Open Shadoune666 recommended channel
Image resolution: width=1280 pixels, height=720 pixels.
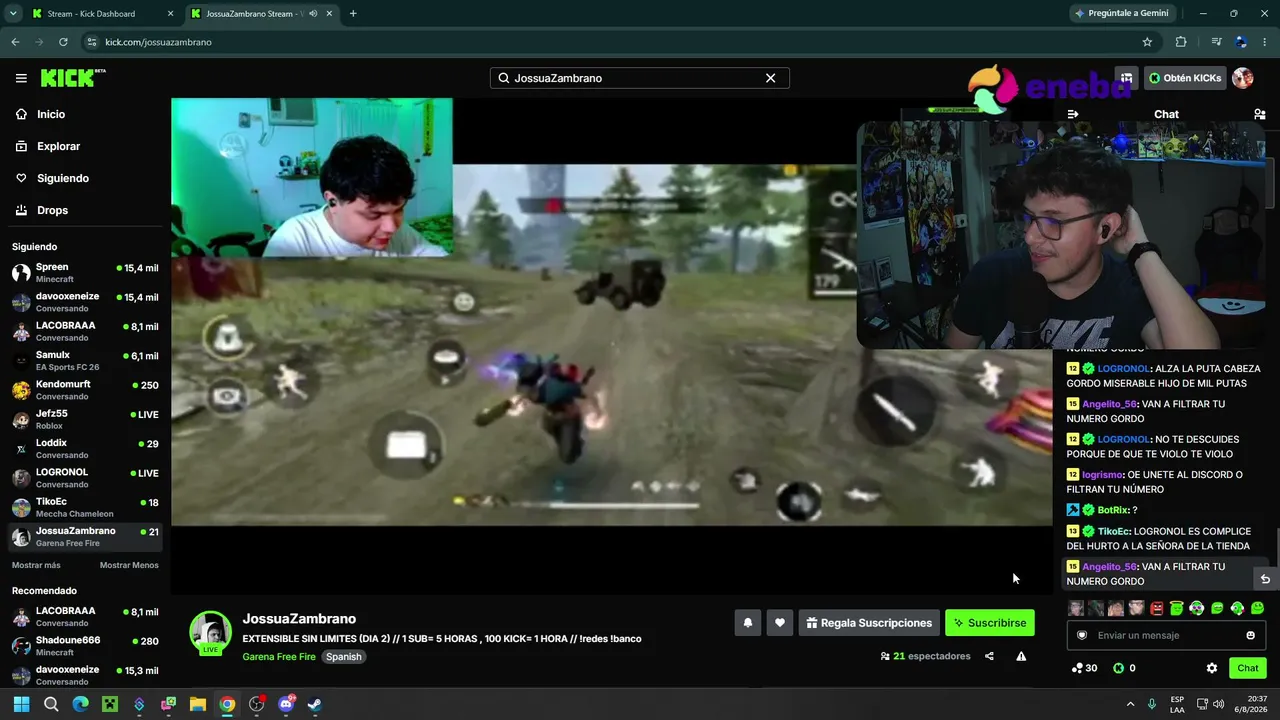(x=84, y=646)
